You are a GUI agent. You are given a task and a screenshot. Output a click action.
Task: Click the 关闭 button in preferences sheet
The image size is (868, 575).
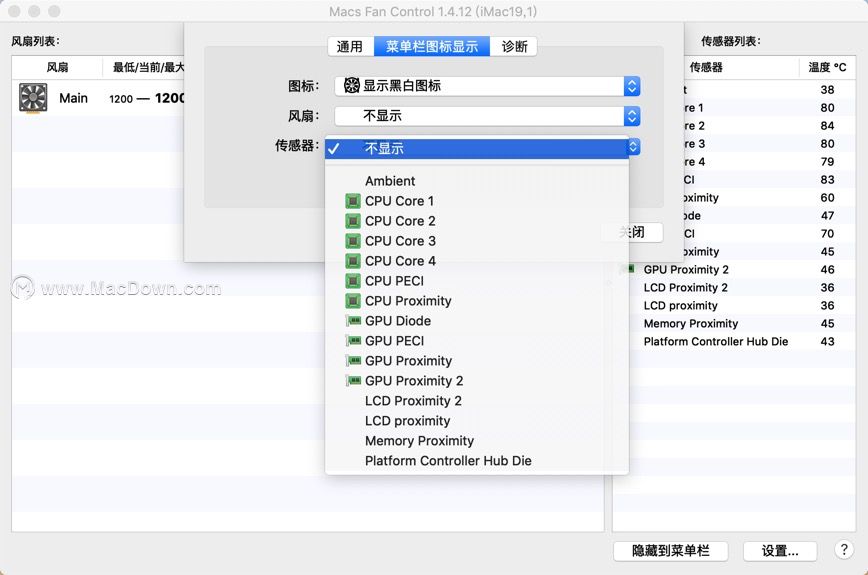[x=632, y=232]
